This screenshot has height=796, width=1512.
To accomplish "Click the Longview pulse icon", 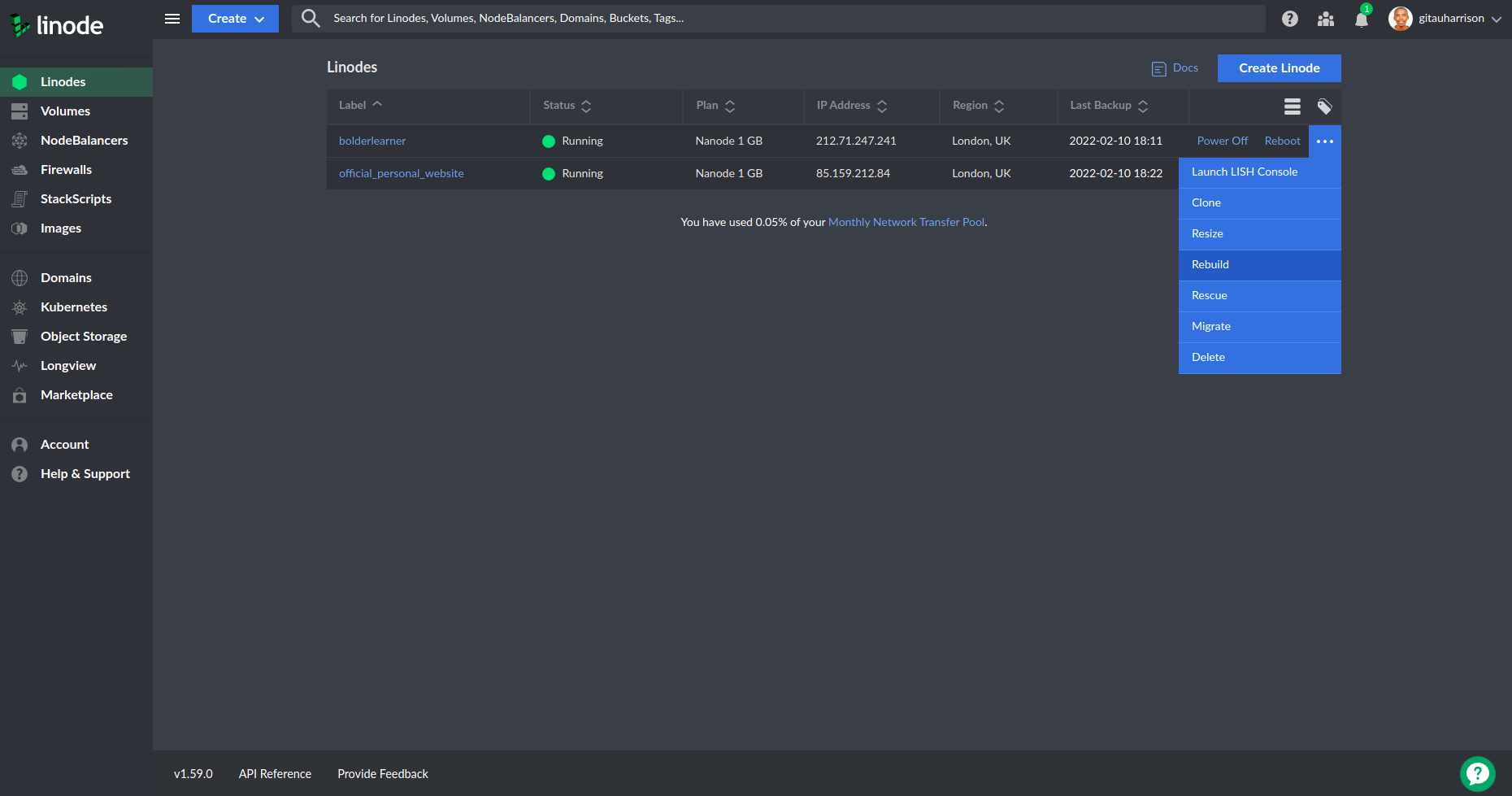I will [x=20, y=366].
